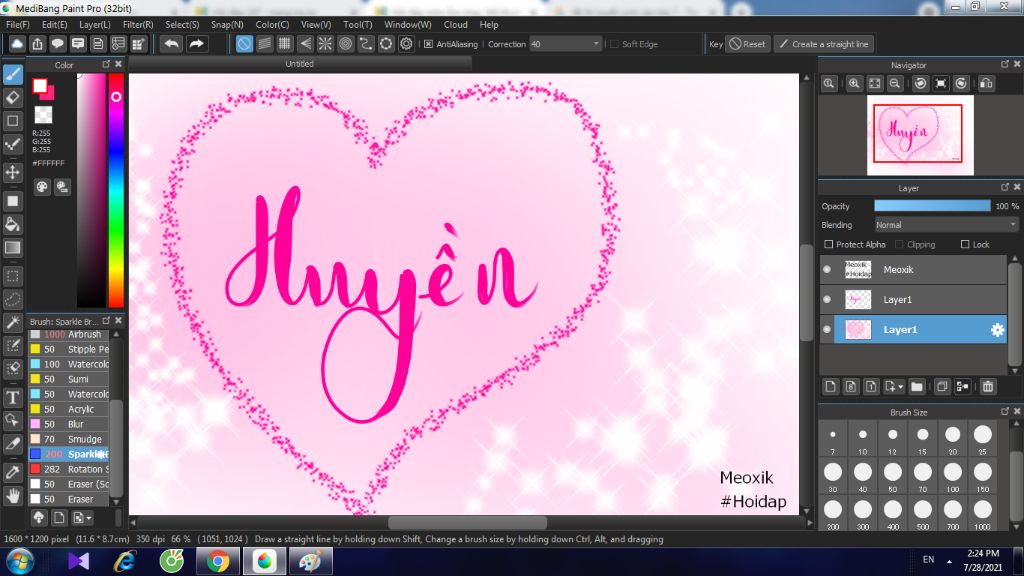Enable crisscross grid snap guide
Viewport: 1024px width, 576px height.
click(285, 44)
